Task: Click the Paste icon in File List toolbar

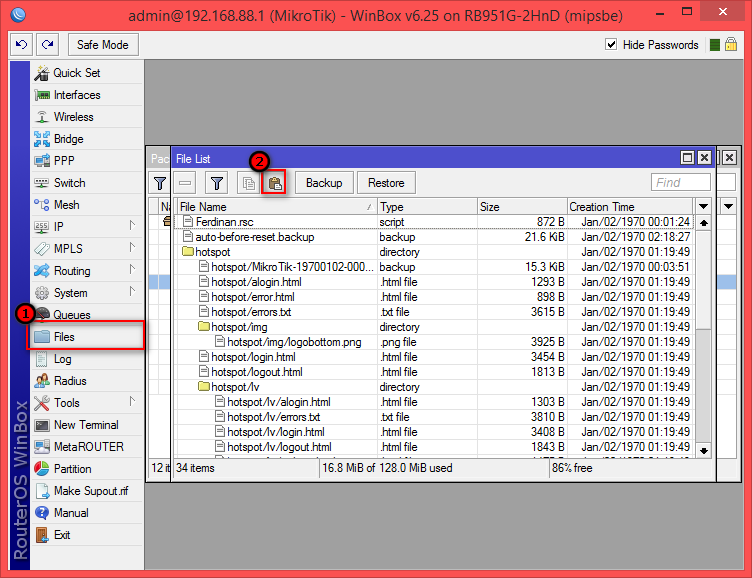Action: (274, 183)
